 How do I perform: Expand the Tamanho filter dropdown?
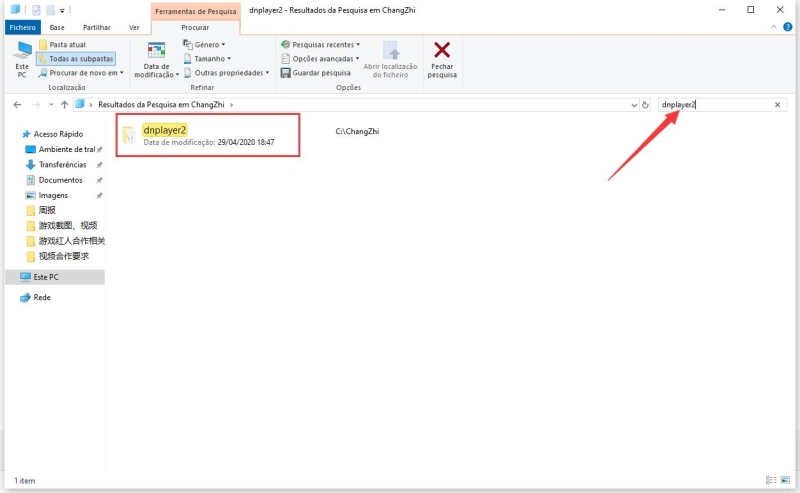click(x=210, y=59)
